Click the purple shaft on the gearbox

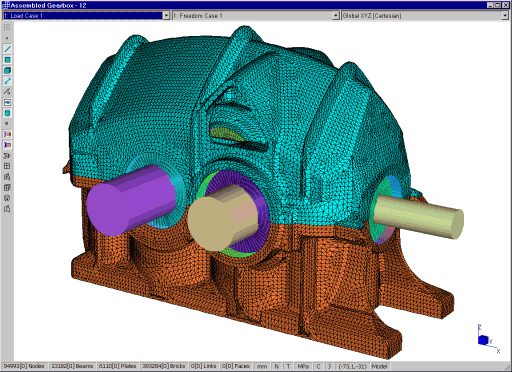132,200
